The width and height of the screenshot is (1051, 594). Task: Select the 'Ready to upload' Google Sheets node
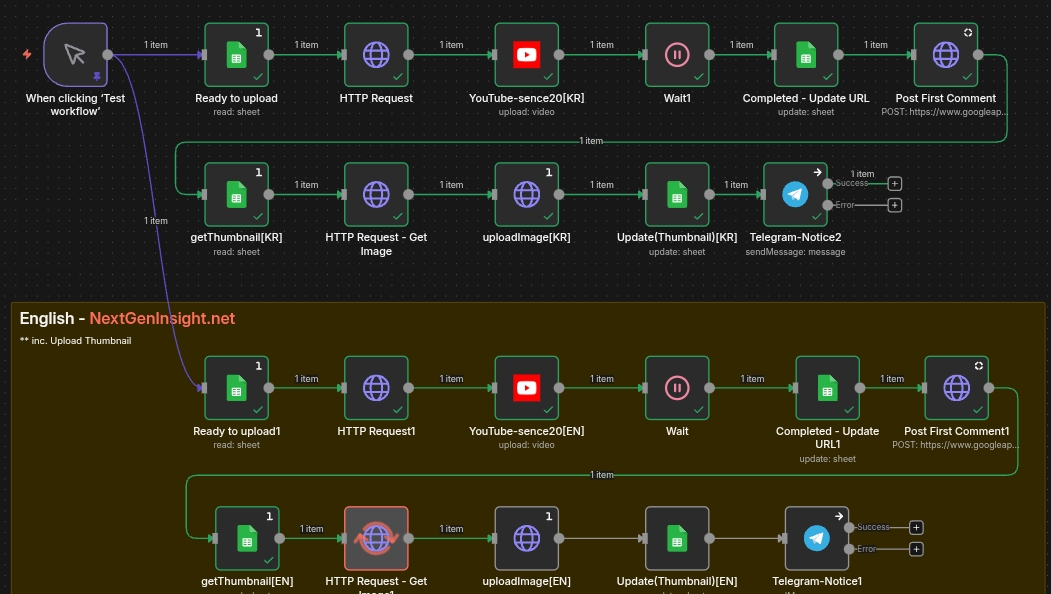[x=236, y=55]
